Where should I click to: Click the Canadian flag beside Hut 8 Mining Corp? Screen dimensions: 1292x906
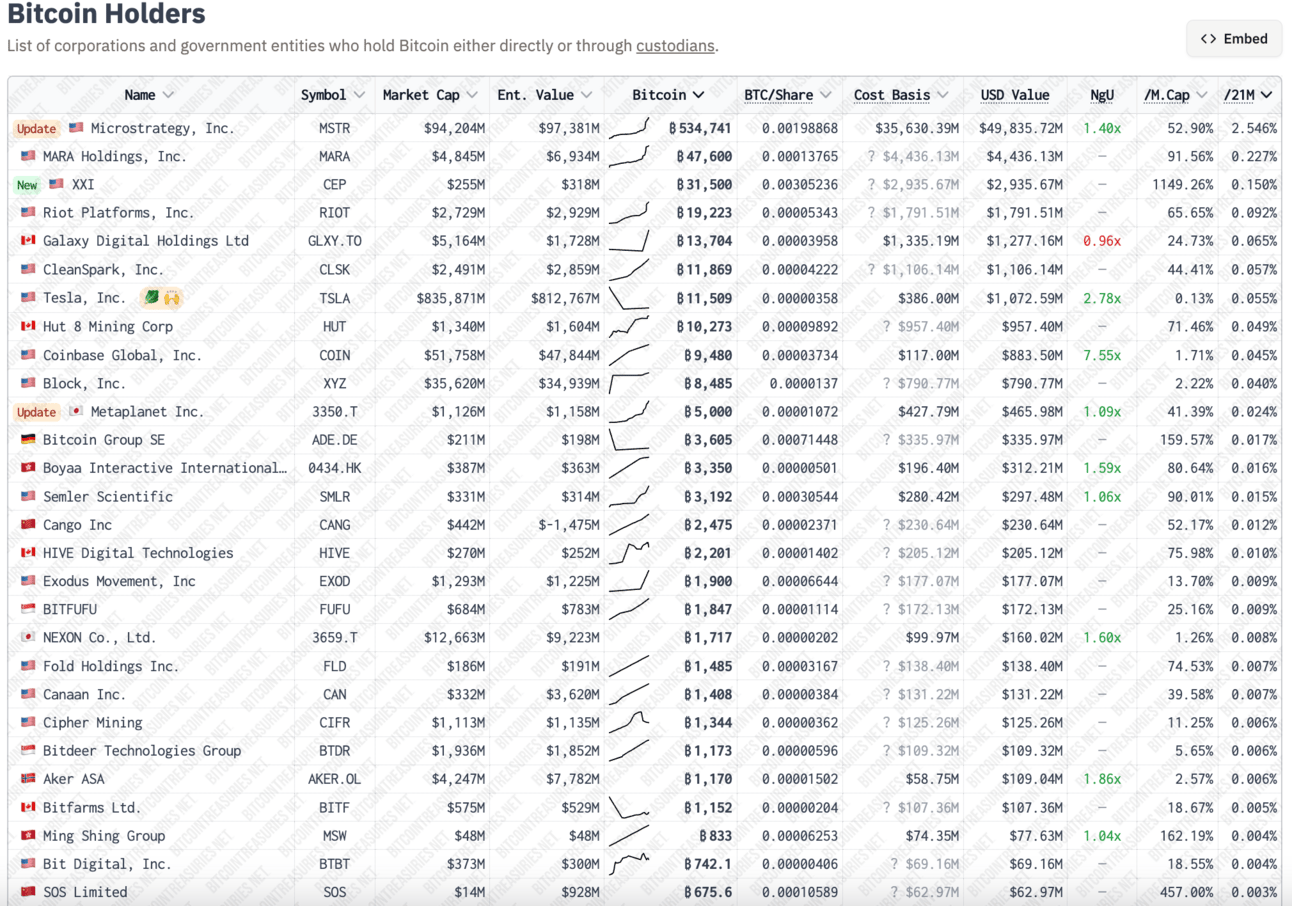(28, 326)
